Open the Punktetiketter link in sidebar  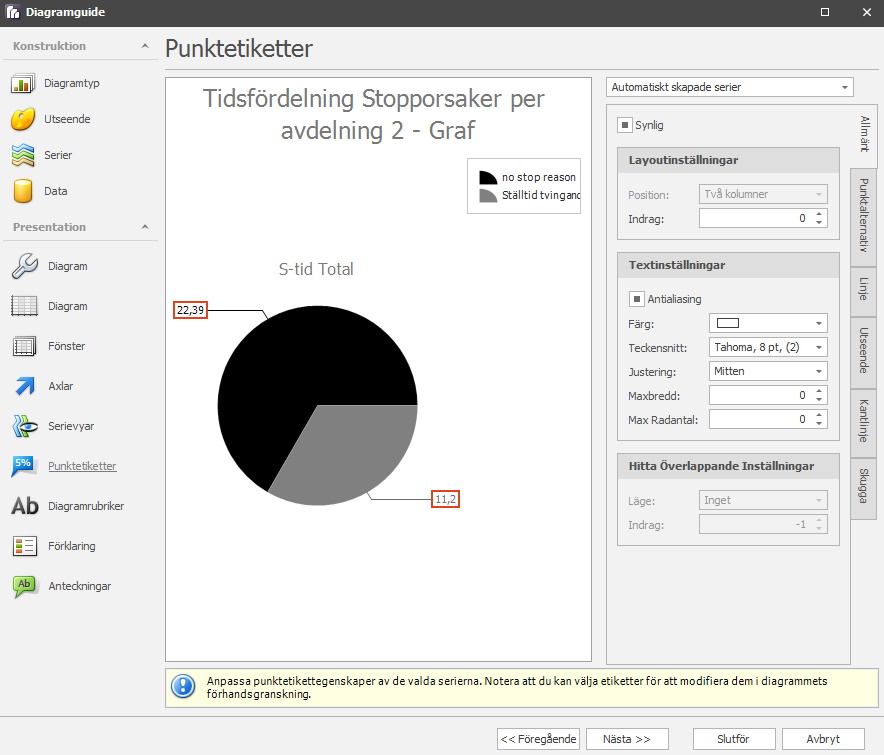pos(82,466)
